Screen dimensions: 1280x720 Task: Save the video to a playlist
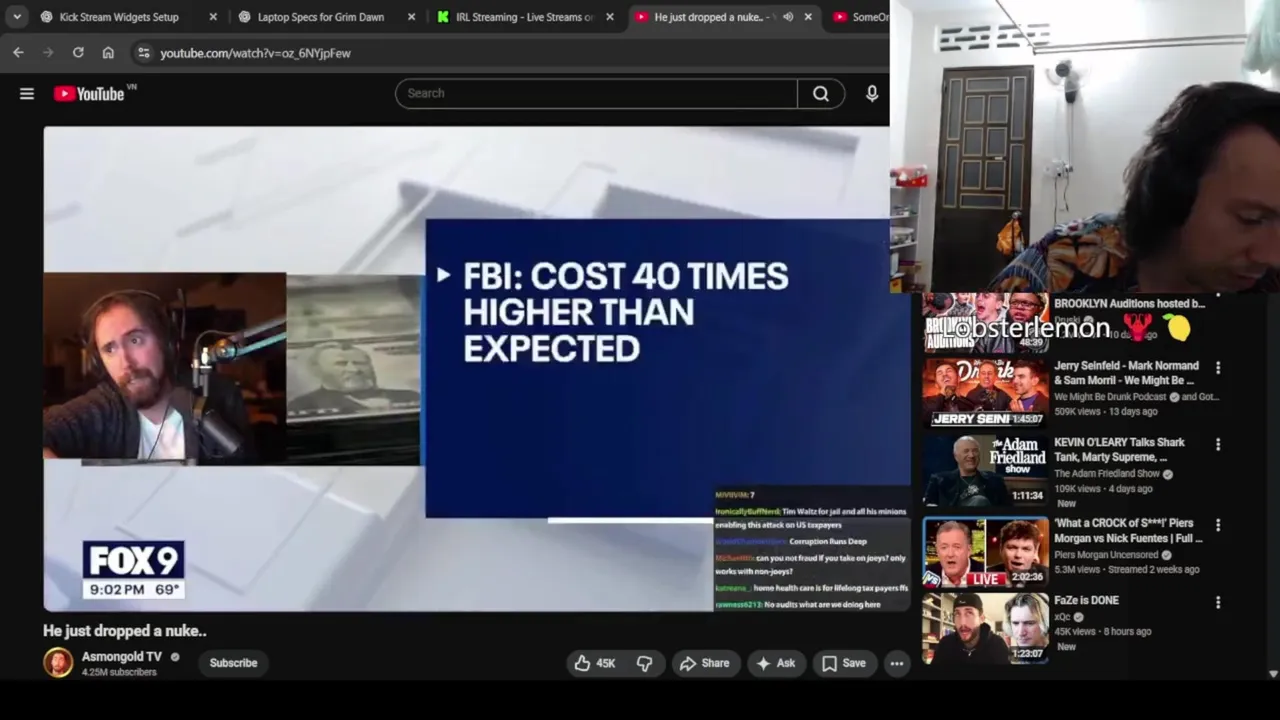pos(844,663)
